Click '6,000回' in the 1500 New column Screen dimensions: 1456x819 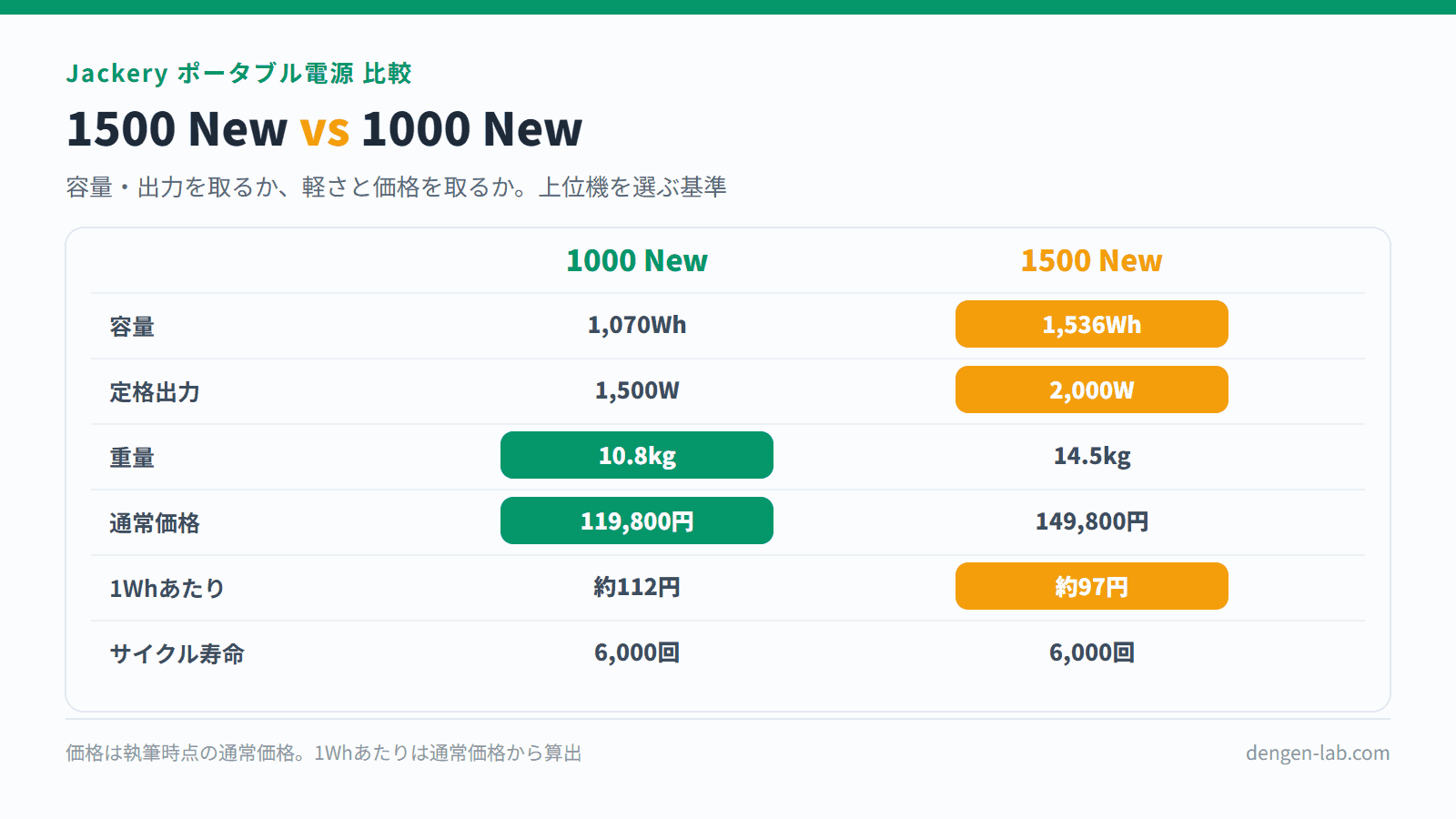[x=1092, y=652]
